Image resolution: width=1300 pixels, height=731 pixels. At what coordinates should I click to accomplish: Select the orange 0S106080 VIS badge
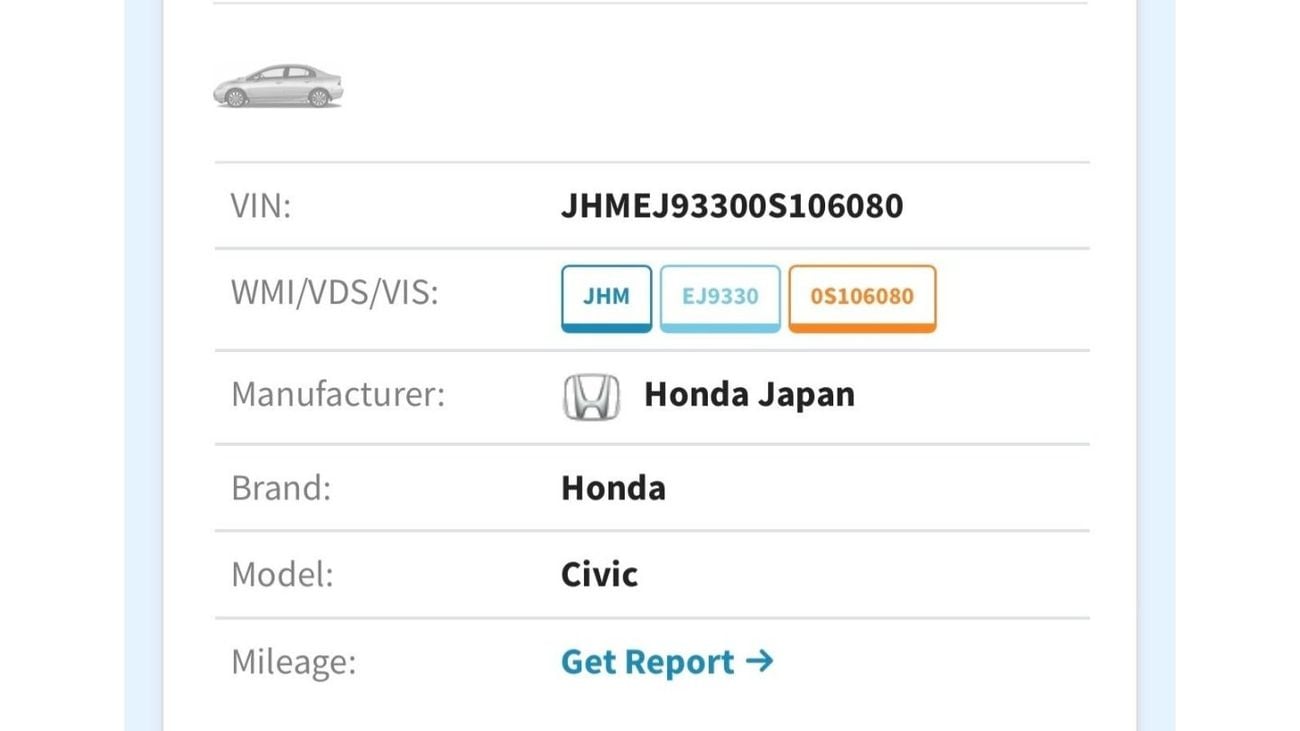862,296
